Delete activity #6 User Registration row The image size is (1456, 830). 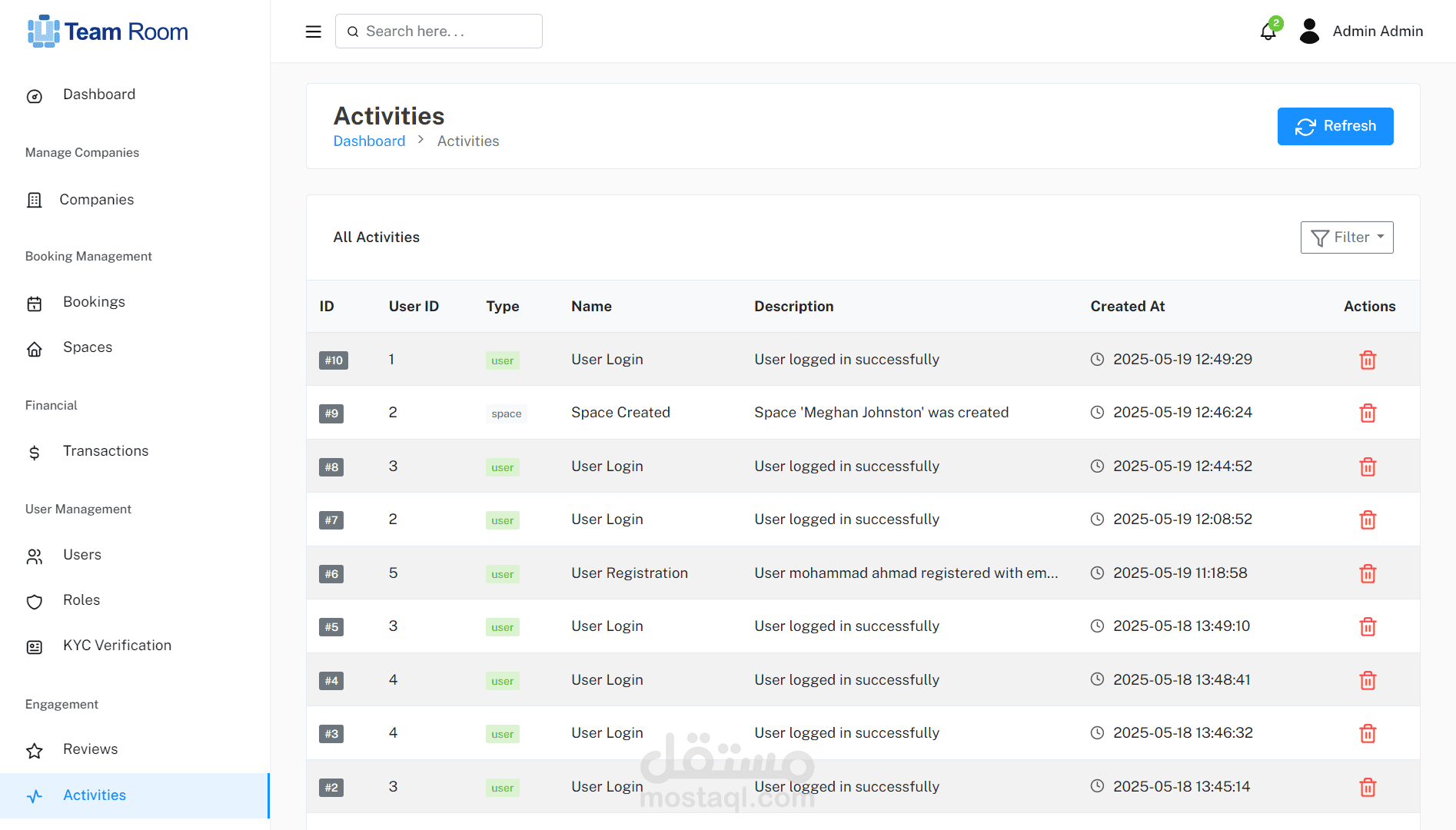[x=1368, y=573]
